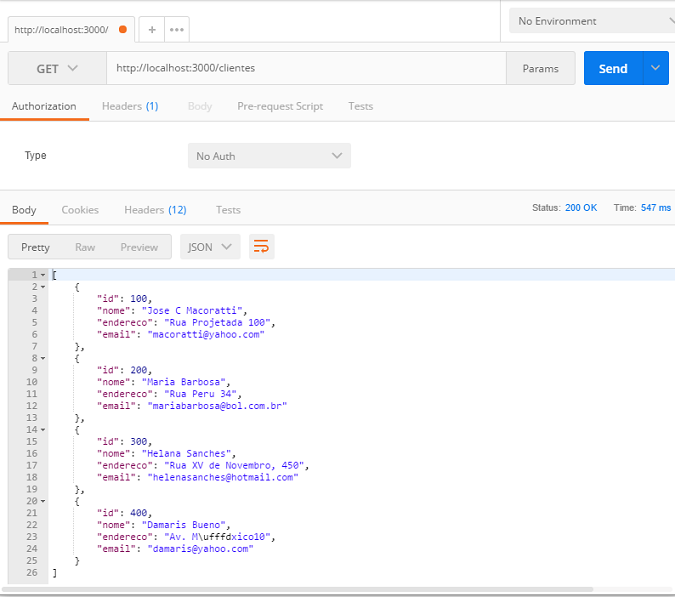Click line number 26 in gutter
The width and height of the screenshot is (675, 597).
32,573
